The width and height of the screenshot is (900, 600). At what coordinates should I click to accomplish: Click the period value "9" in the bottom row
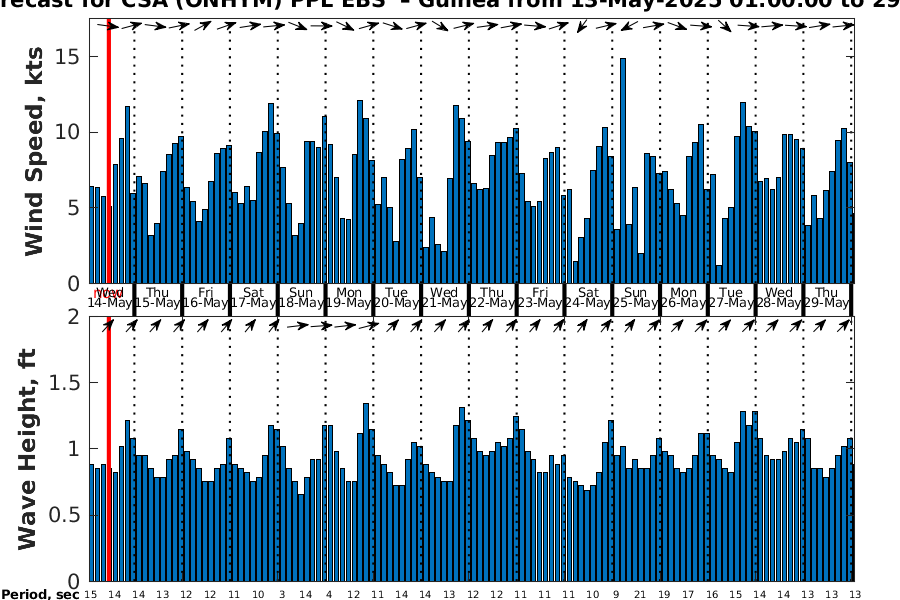pyautogui.click(x=616, y=595)
